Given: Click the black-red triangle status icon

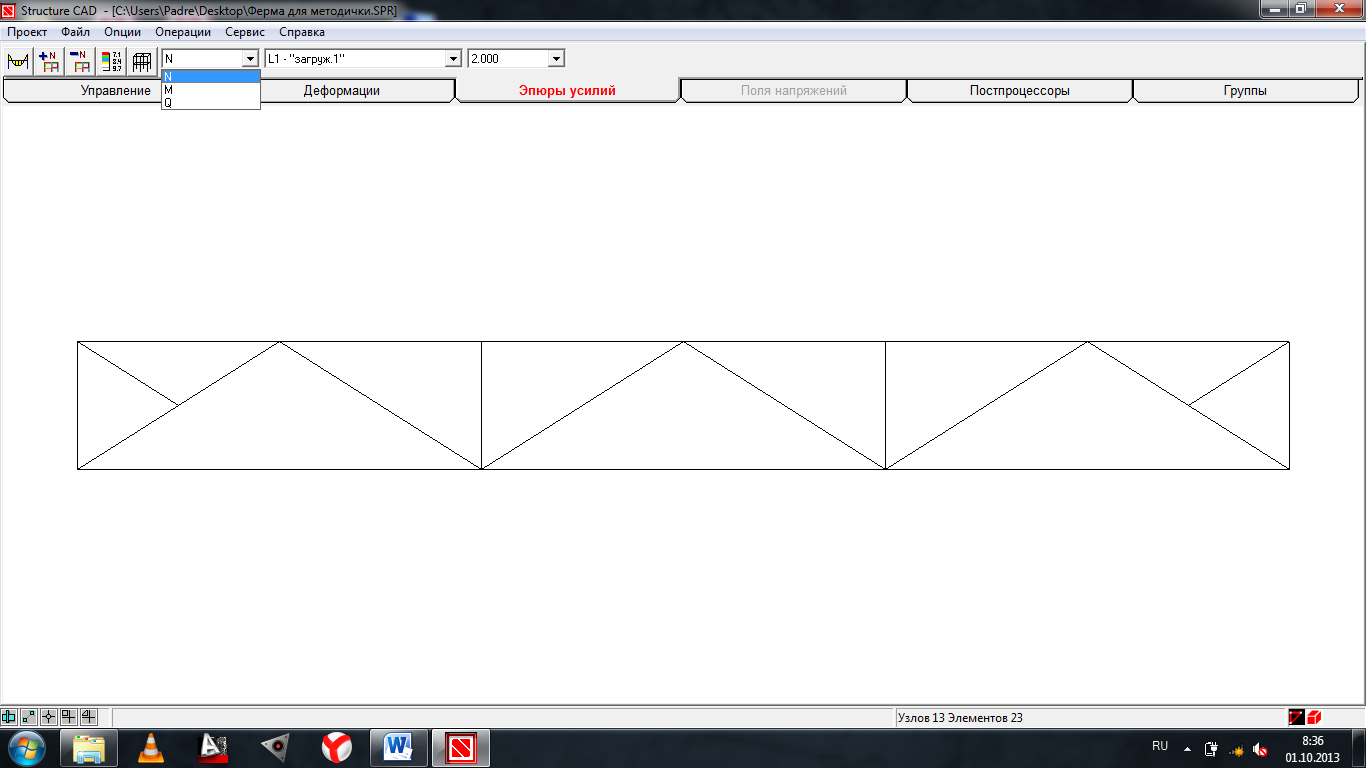Looking at the screenshot, I should 1297,717.
